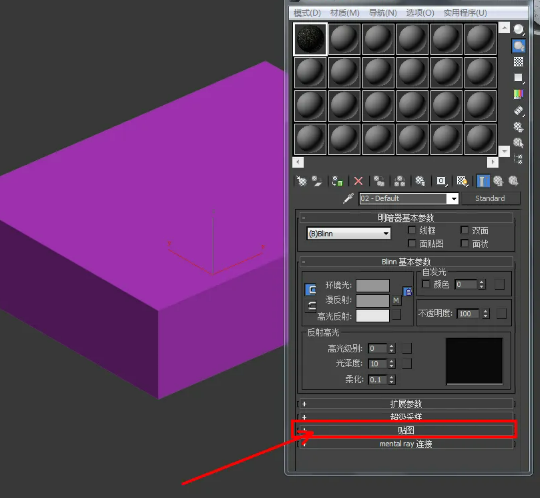Open the Material/Map Navigator icon
Image resolution: width=540 pixels, height=498 pixels.
coord(519,159)
